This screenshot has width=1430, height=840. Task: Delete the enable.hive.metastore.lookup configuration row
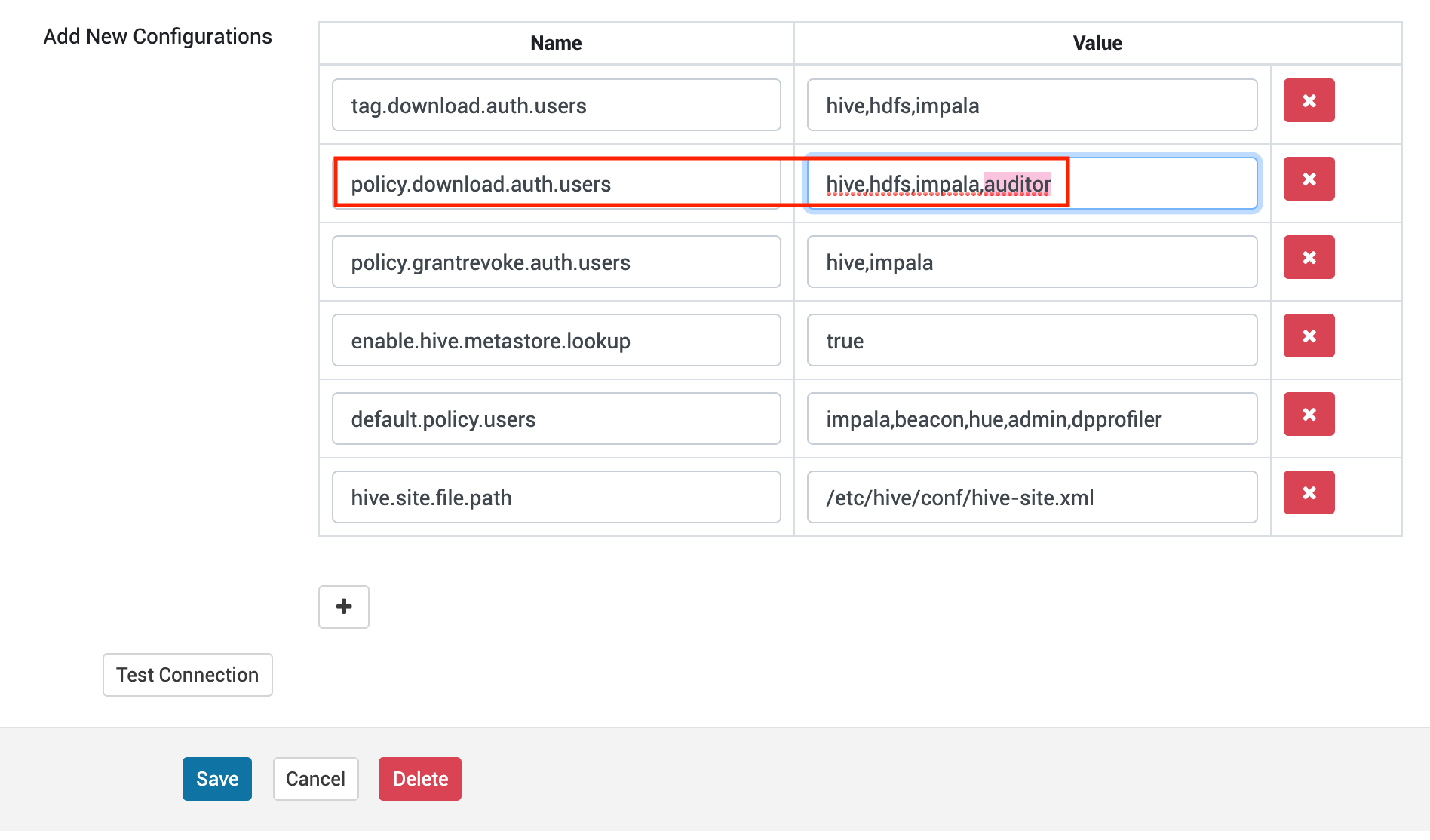tap(1309, 336)
